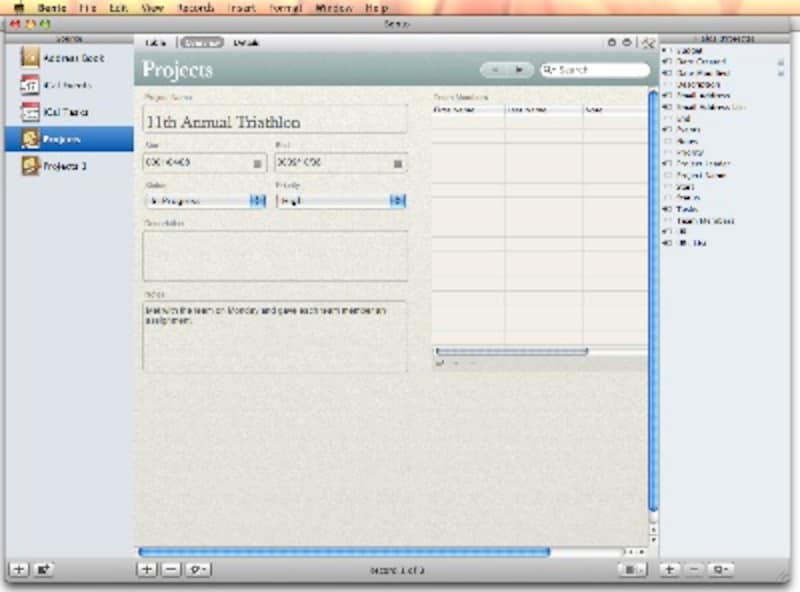Open the record actions gear dropdown

coord(197,569)
